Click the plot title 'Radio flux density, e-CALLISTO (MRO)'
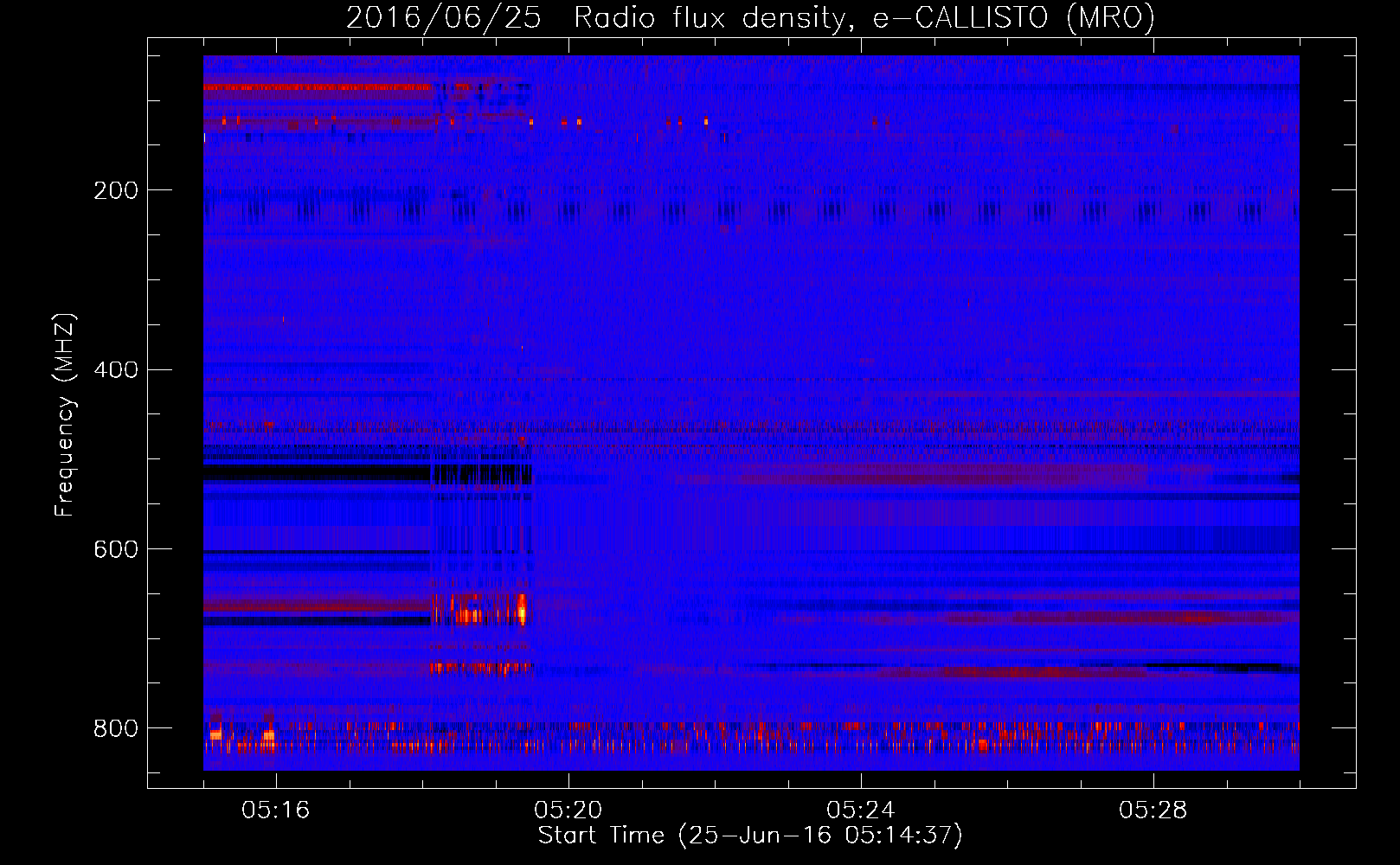This screenshot has height=865, width=1400. pyautogui.click(x=864, y=18)
